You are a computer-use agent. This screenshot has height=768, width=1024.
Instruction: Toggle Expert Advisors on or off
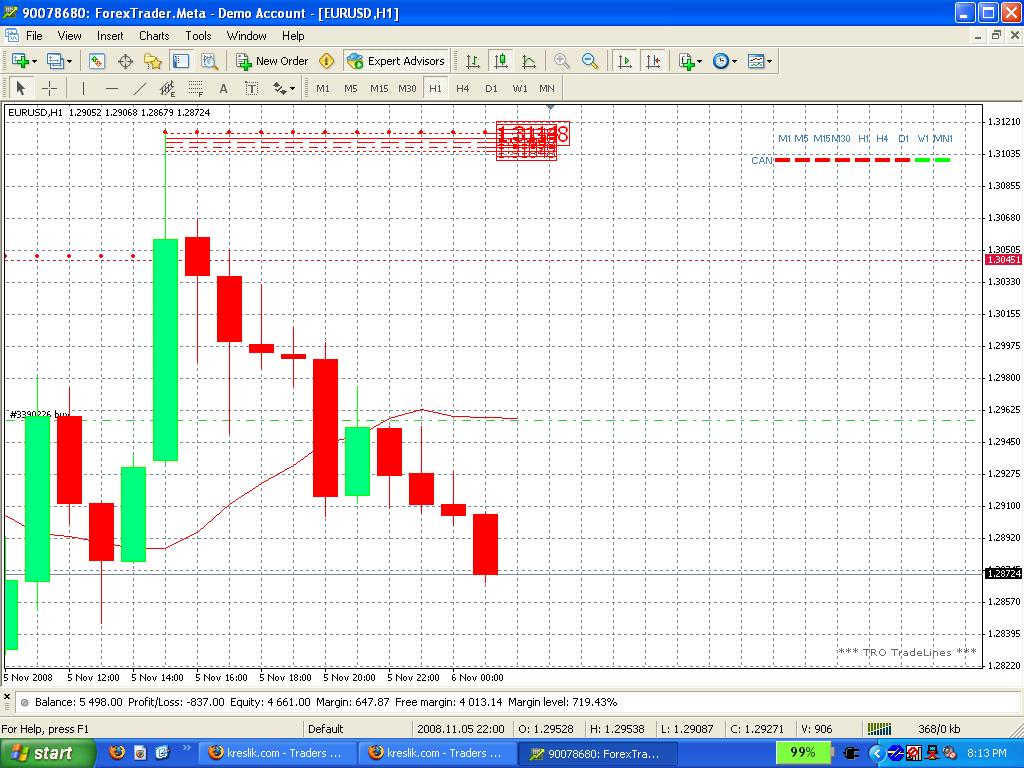coord(396,61)
